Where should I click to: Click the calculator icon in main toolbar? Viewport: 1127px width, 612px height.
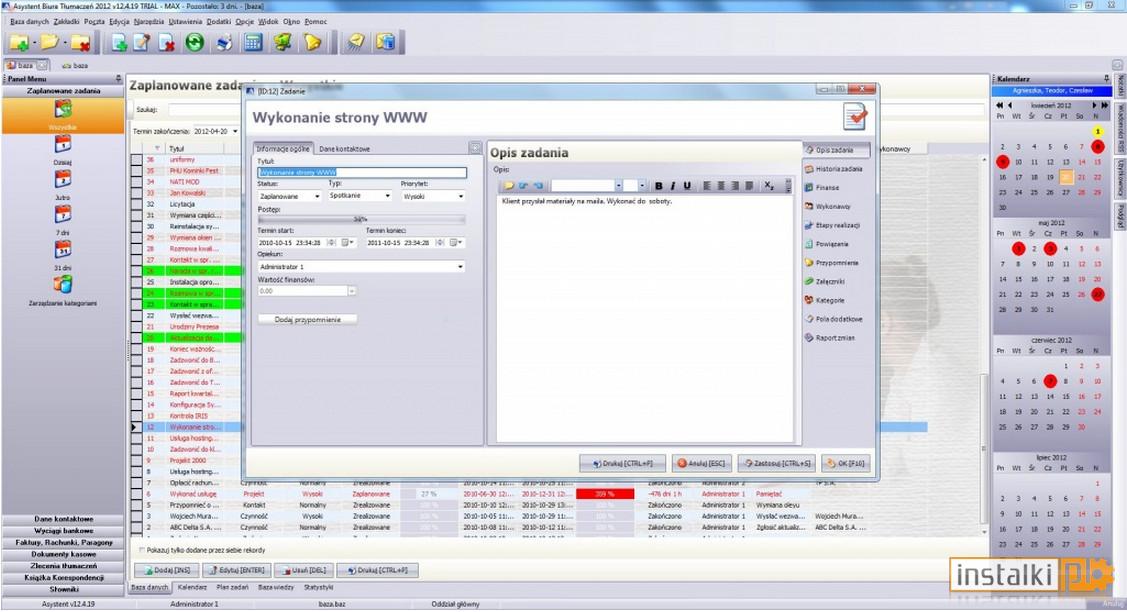[x=253, y=43]
